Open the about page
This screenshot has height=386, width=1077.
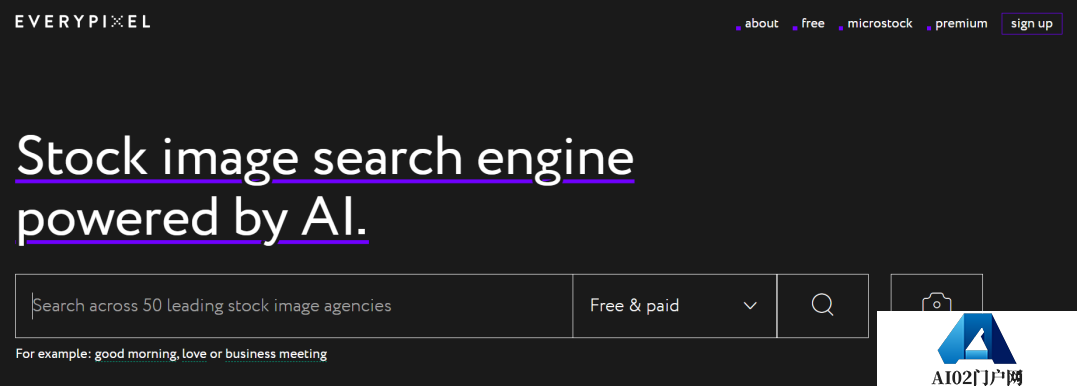pyautogui.click(x=761, y=23)
